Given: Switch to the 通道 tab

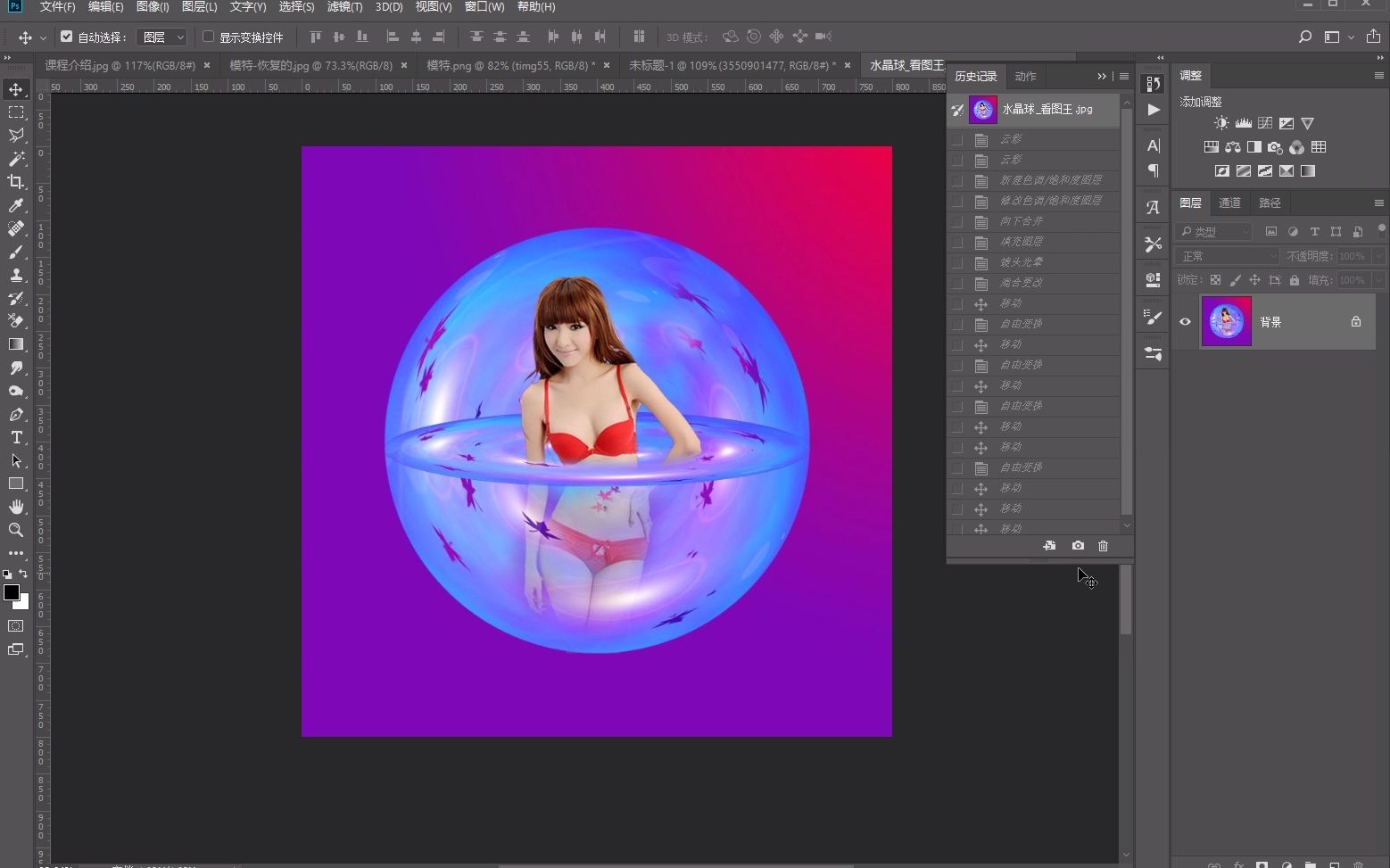Looking at the screenshot, I should [x=1229, y=203].
